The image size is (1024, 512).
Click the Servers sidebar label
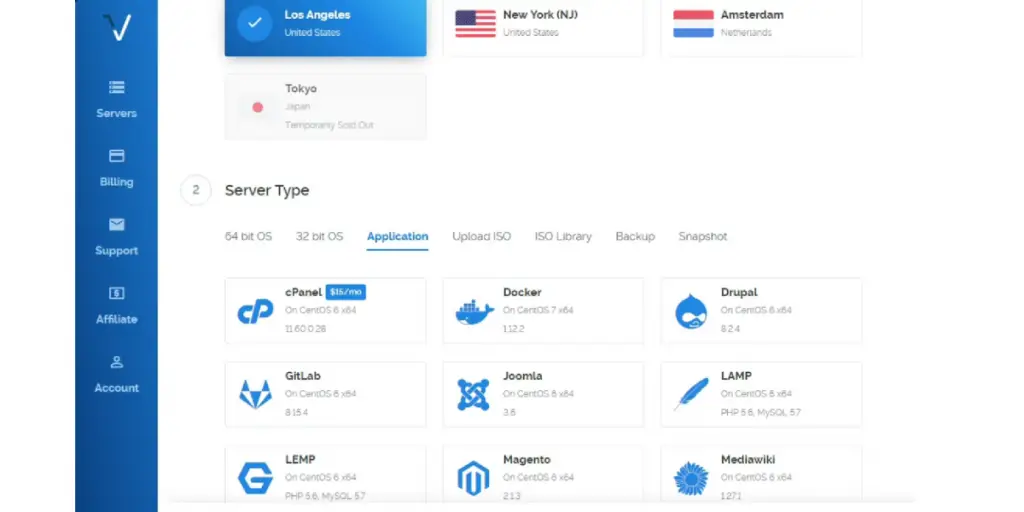coord(117,113)
